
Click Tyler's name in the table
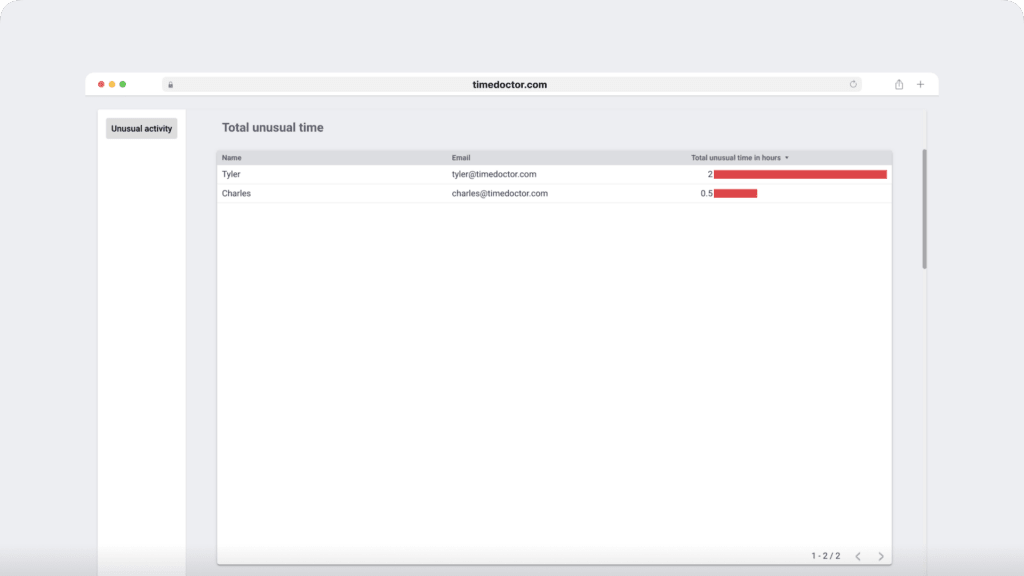coord(231,174)
